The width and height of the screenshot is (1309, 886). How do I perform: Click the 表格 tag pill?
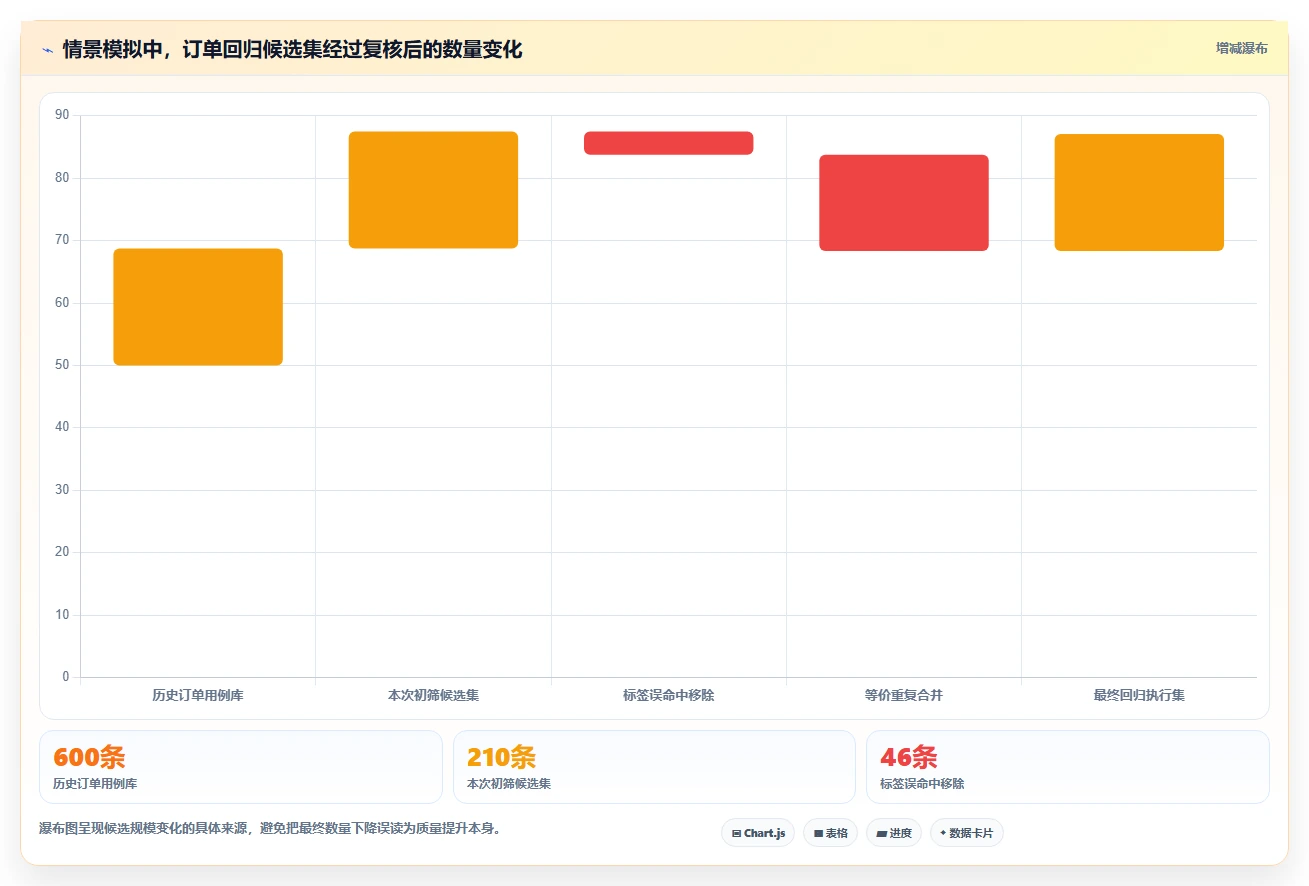pyautogui.click(x=830, y=833)
